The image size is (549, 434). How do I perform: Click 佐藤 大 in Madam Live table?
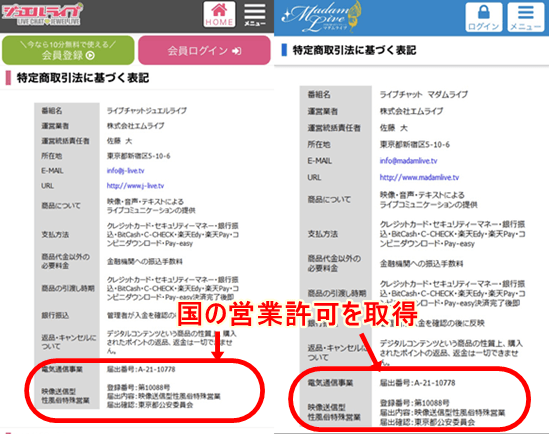tap(394, 128)
